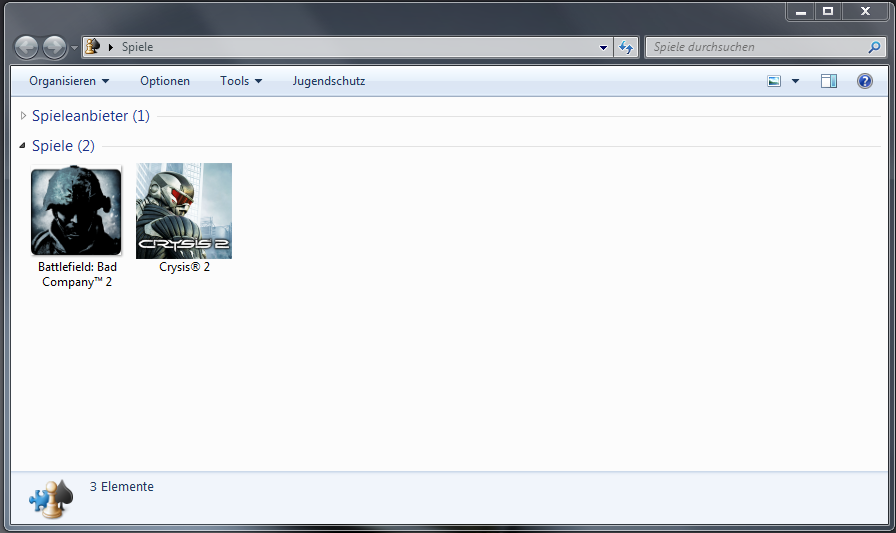Click the Back navigation arrow
Viewport: 896px width, 533px height.
tap(26, 47)
